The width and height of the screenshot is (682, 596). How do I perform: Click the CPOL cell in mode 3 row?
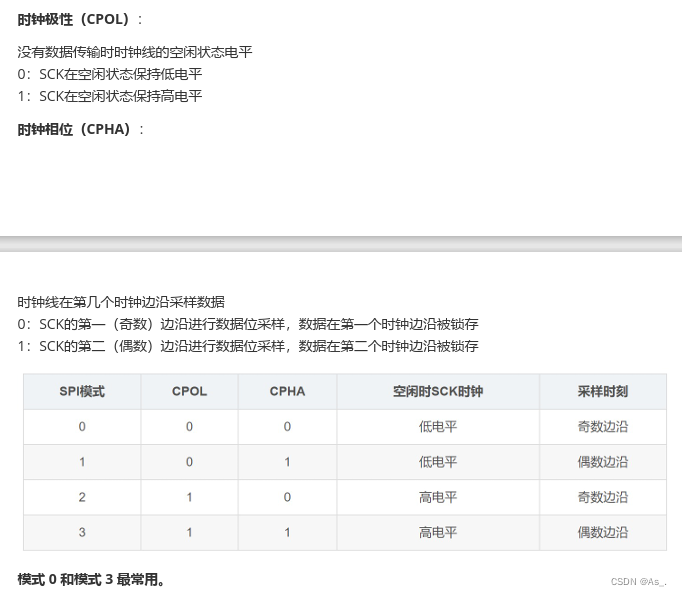189,532
